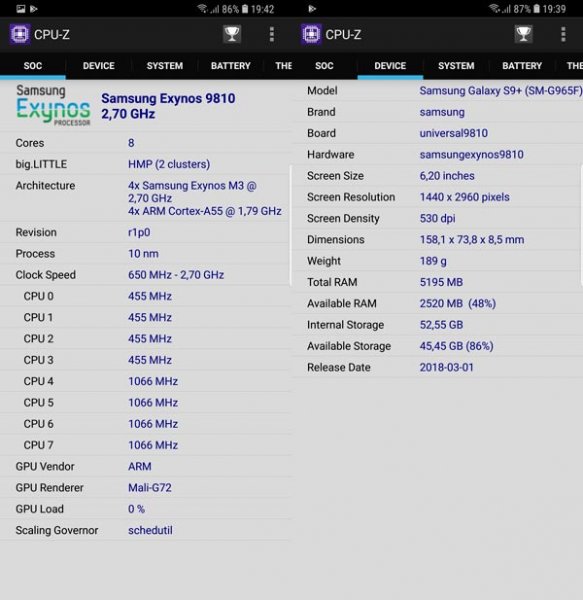This screenshot has width=583, height=600.
Task: Tap GPU Vendor value 'ARM'
Action: point(140,466)
